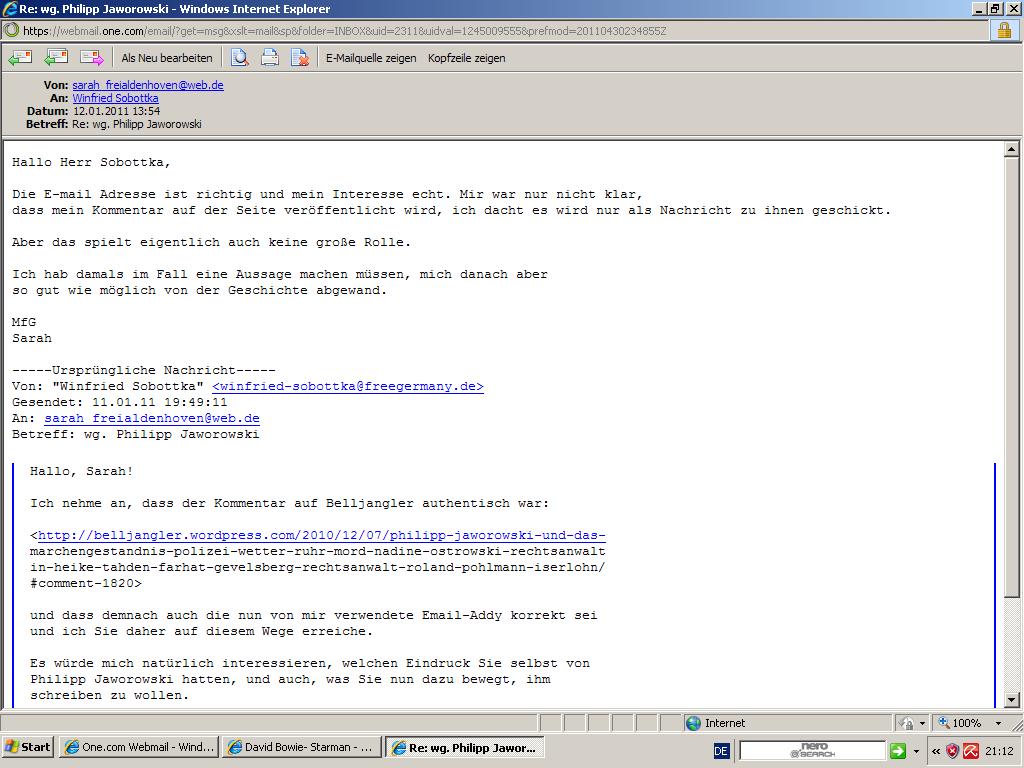Click the security lock icon in the address bar
This screenshot has width=1024, height=768.
(x=1004, y=30)
